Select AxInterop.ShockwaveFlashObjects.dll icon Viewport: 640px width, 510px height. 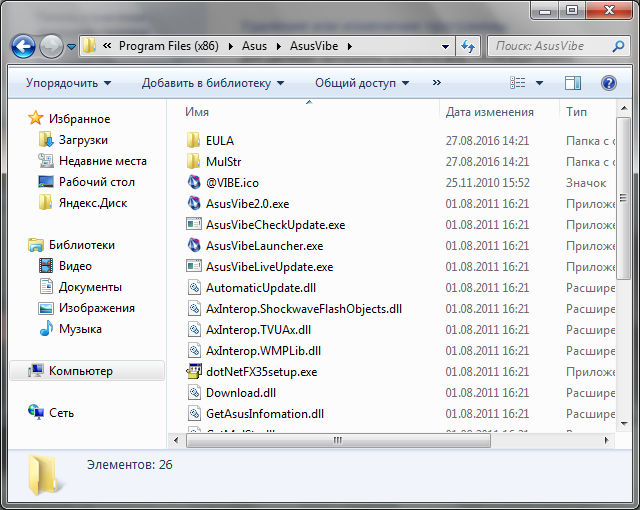point(194,308)
